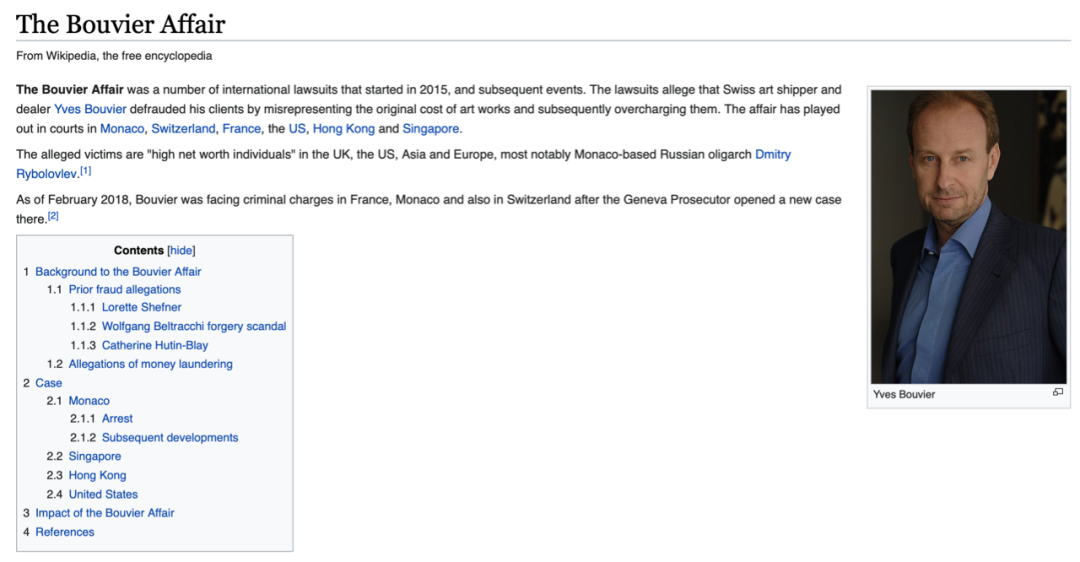
Task: Go to 2.3 Hong Kong in contents
Action: click(x=97, y=475)
